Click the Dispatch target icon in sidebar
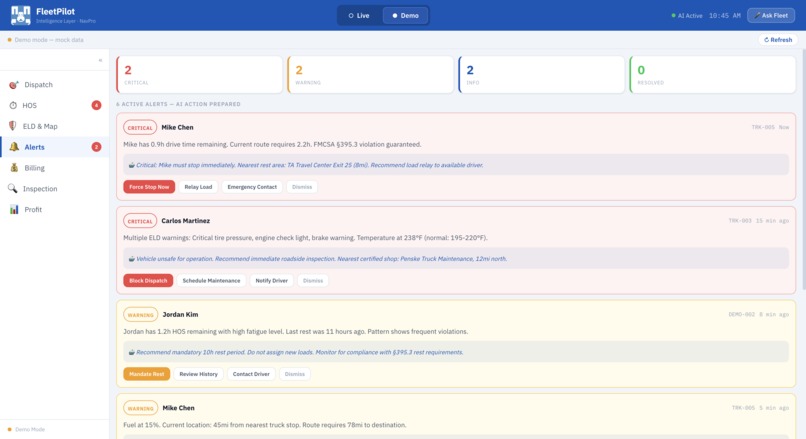Viewport: 806px width, 439px height. [13, 85]
